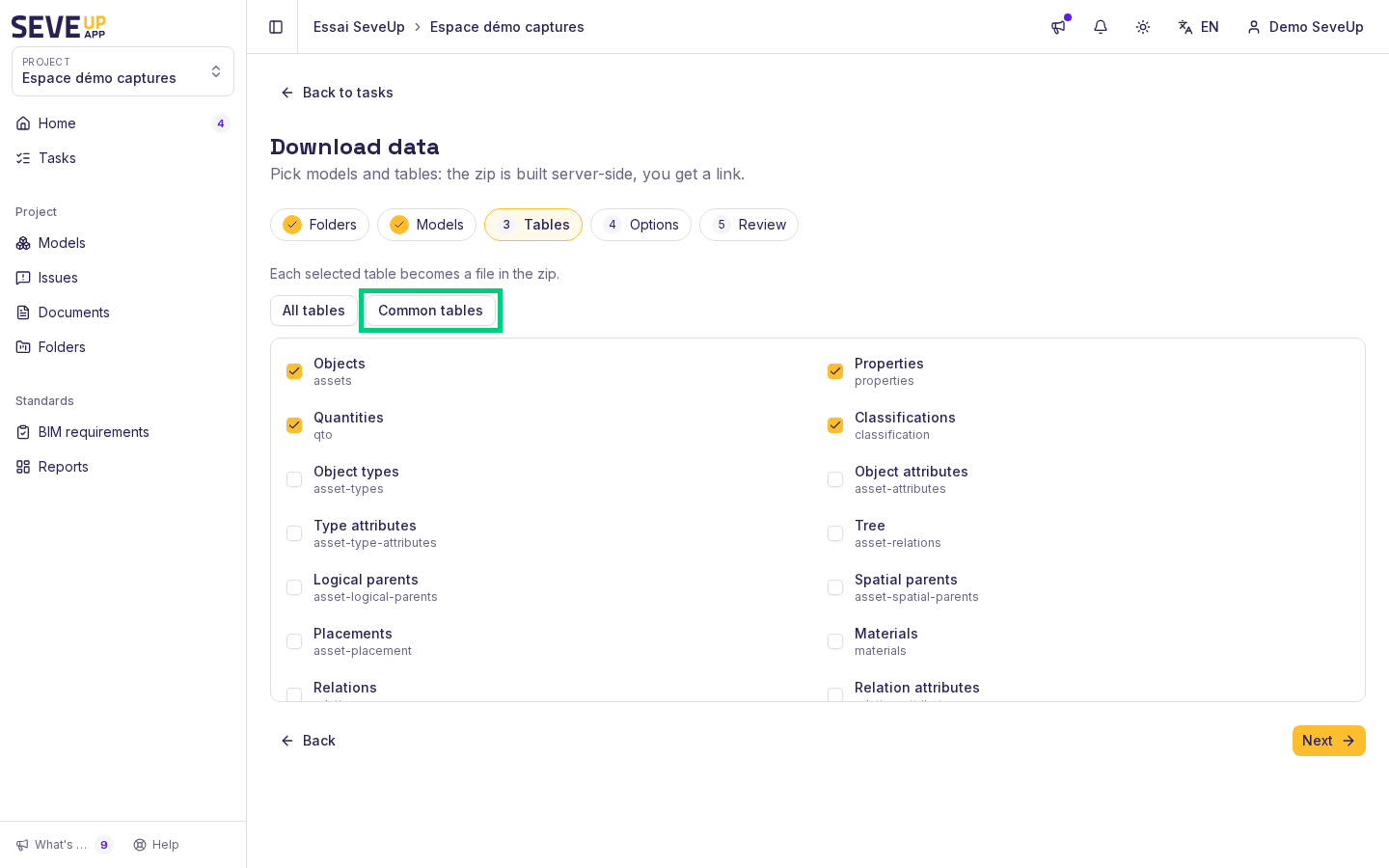The width and height of the screenshot is (1389, 868).
Task: Click Essai SeveUp breadcrumb
Action: click(x=359, y=27)
